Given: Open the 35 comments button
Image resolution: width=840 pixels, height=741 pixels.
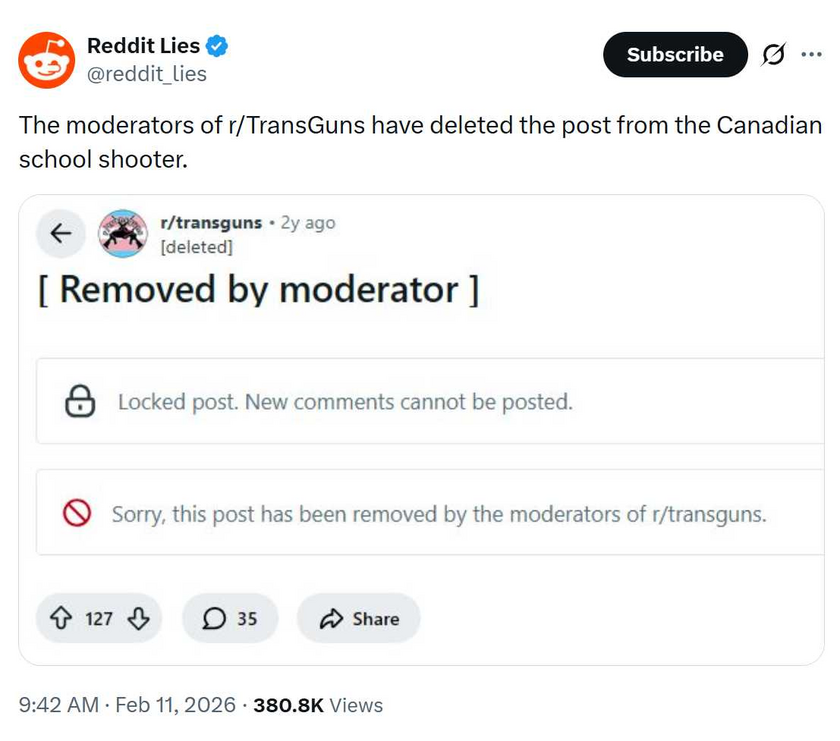Looking at the screenshot, I should (230, 619).
